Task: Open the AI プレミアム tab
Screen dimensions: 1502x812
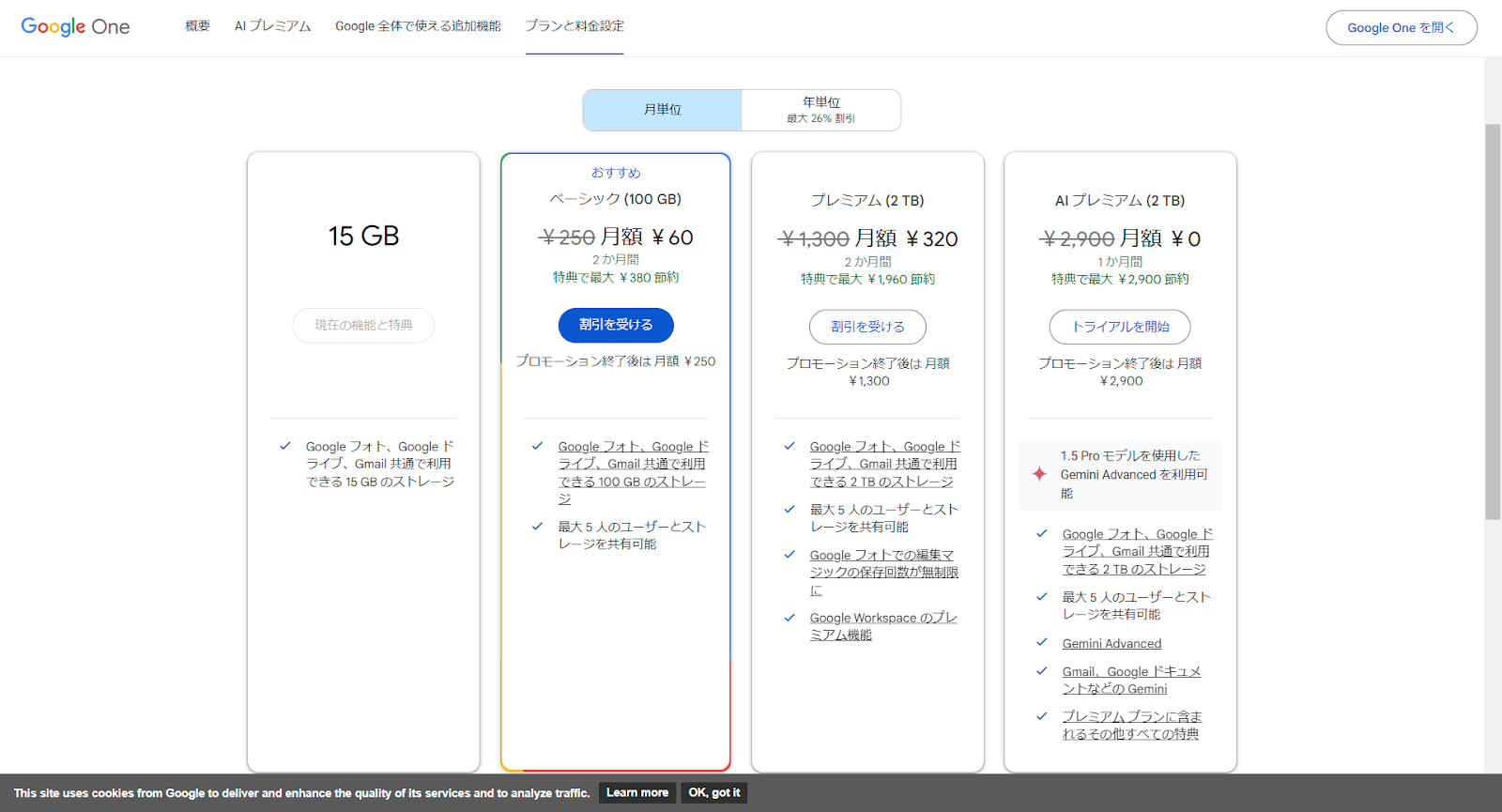Action: click(x=272, y=26)
